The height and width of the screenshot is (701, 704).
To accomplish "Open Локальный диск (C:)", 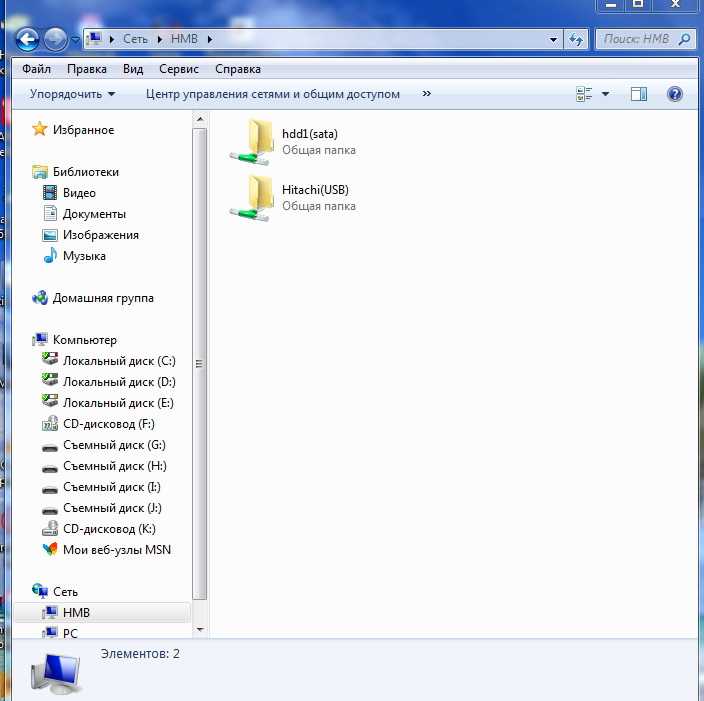I will pos(119,361).
